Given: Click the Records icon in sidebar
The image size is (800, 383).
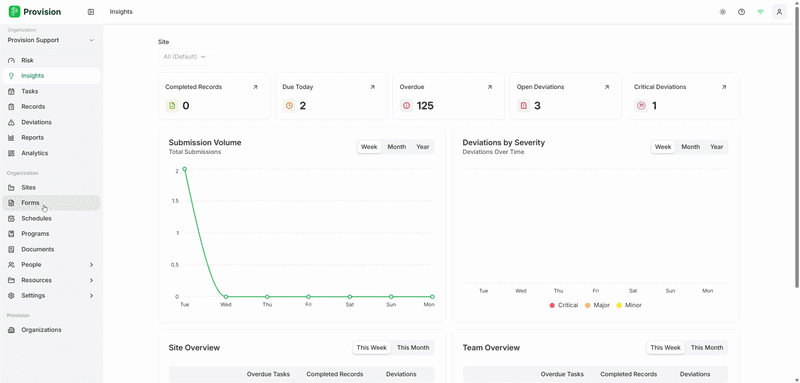Looking at the screenshot, I should point(11,107).
